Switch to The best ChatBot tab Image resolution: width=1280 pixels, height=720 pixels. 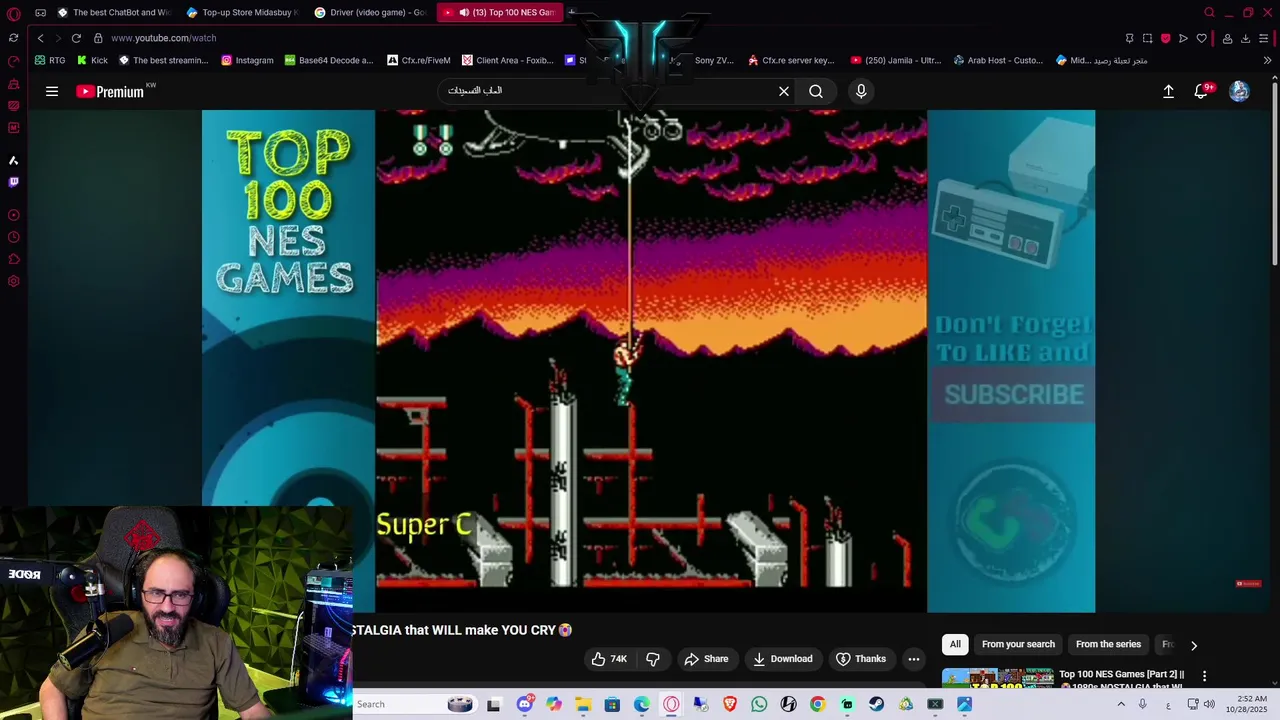pyautogui.click(x=113, y=12)
